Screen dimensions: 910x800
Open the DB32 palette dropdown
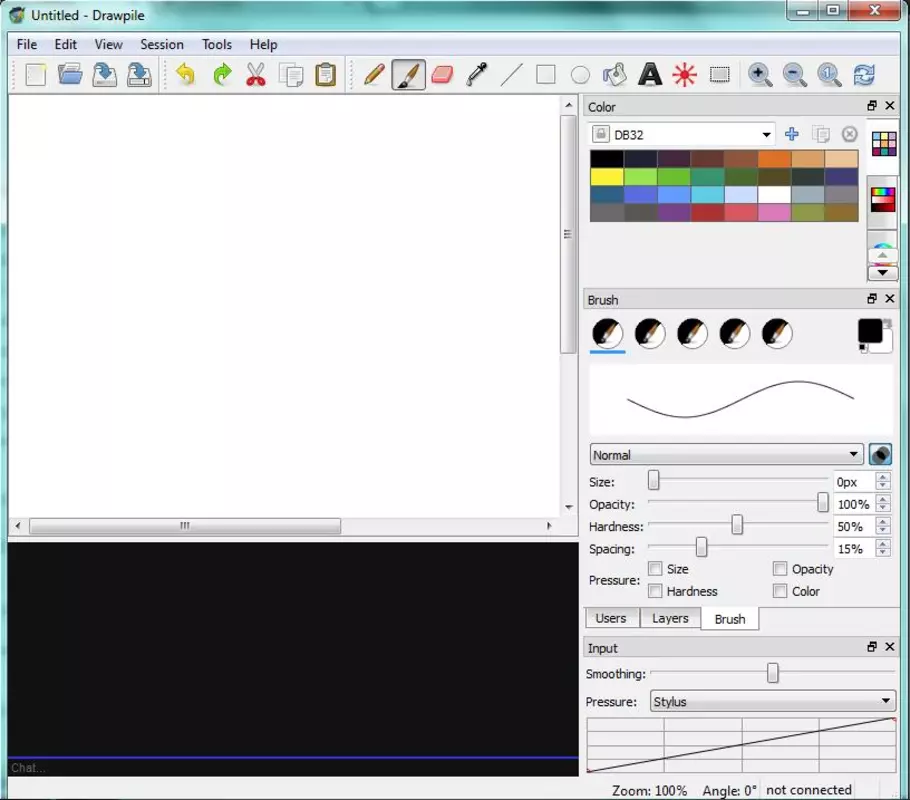(682, 135)
